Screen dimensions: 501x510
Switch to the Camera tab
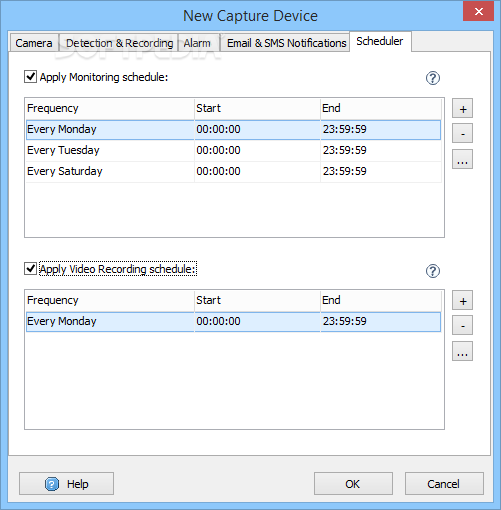(34, 43)
